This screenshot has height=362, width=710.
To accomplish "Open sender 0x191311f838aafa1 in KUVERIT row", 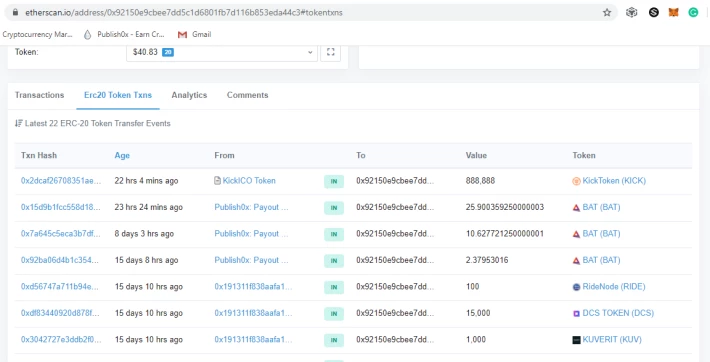I will (254, 339).
